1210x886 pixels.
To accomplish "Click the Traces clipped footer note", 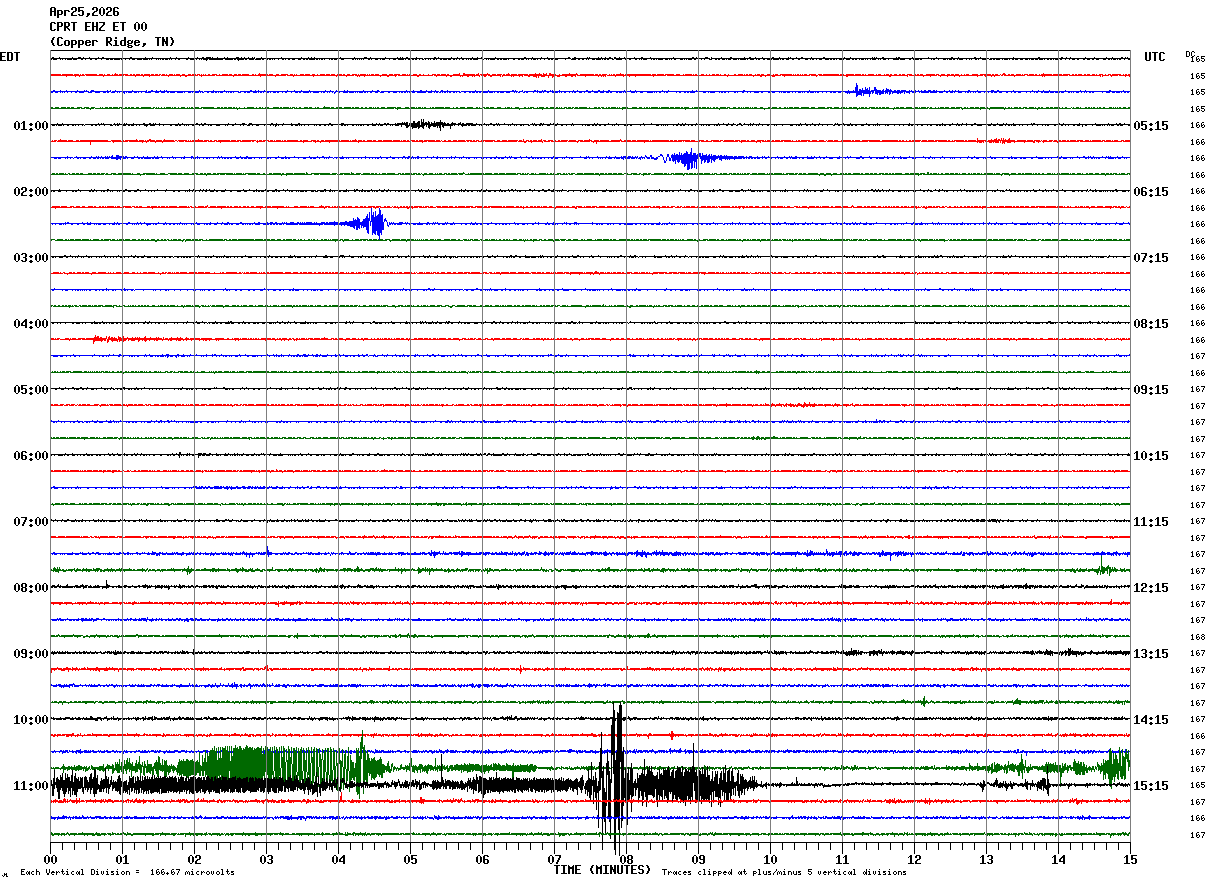I will (784, 873).
